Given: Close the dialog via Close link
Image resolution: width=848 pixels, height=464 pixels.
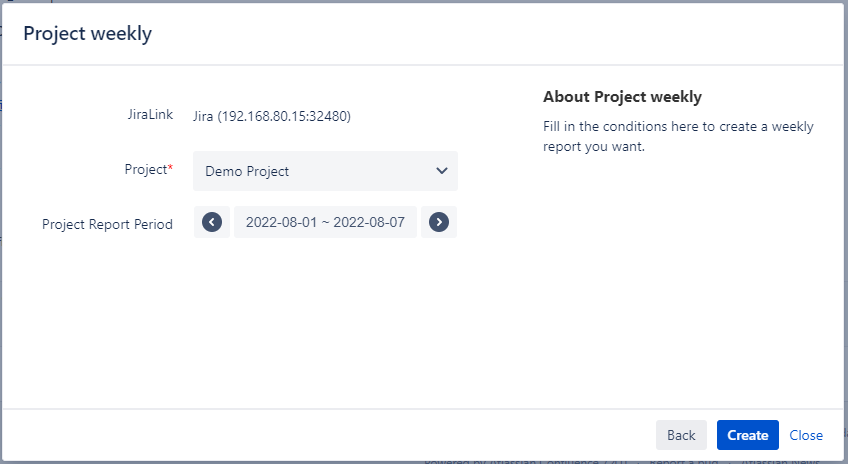Looking at the screenshot, I should pos(806,435).
